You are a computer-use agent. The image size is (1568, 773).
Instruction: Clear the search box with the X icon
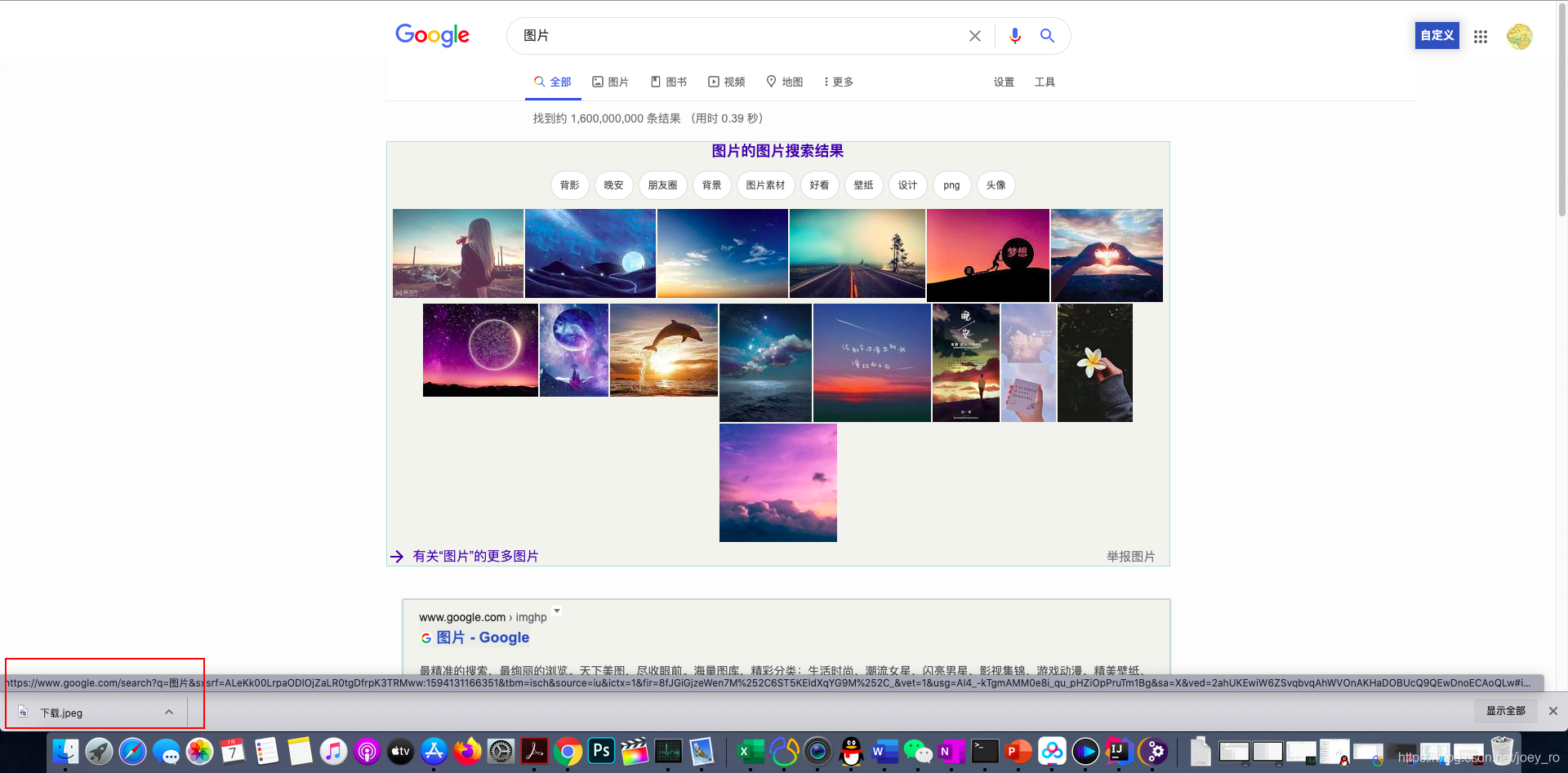click(x=974, y=36)
